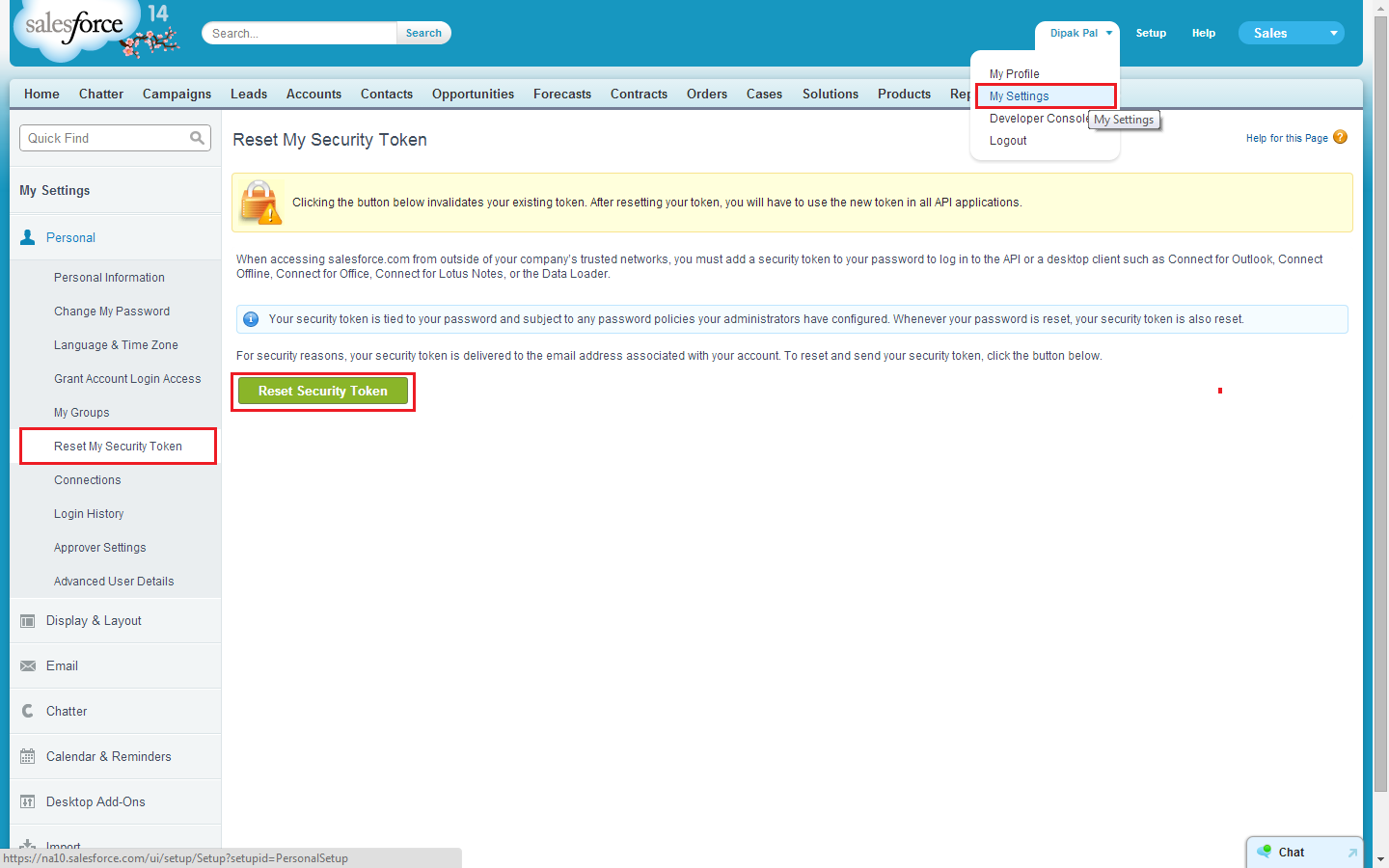The height and width of the screenshot is (868, 1389).
Task: Click the blue info icon in notice
Action: pos(251,319)
